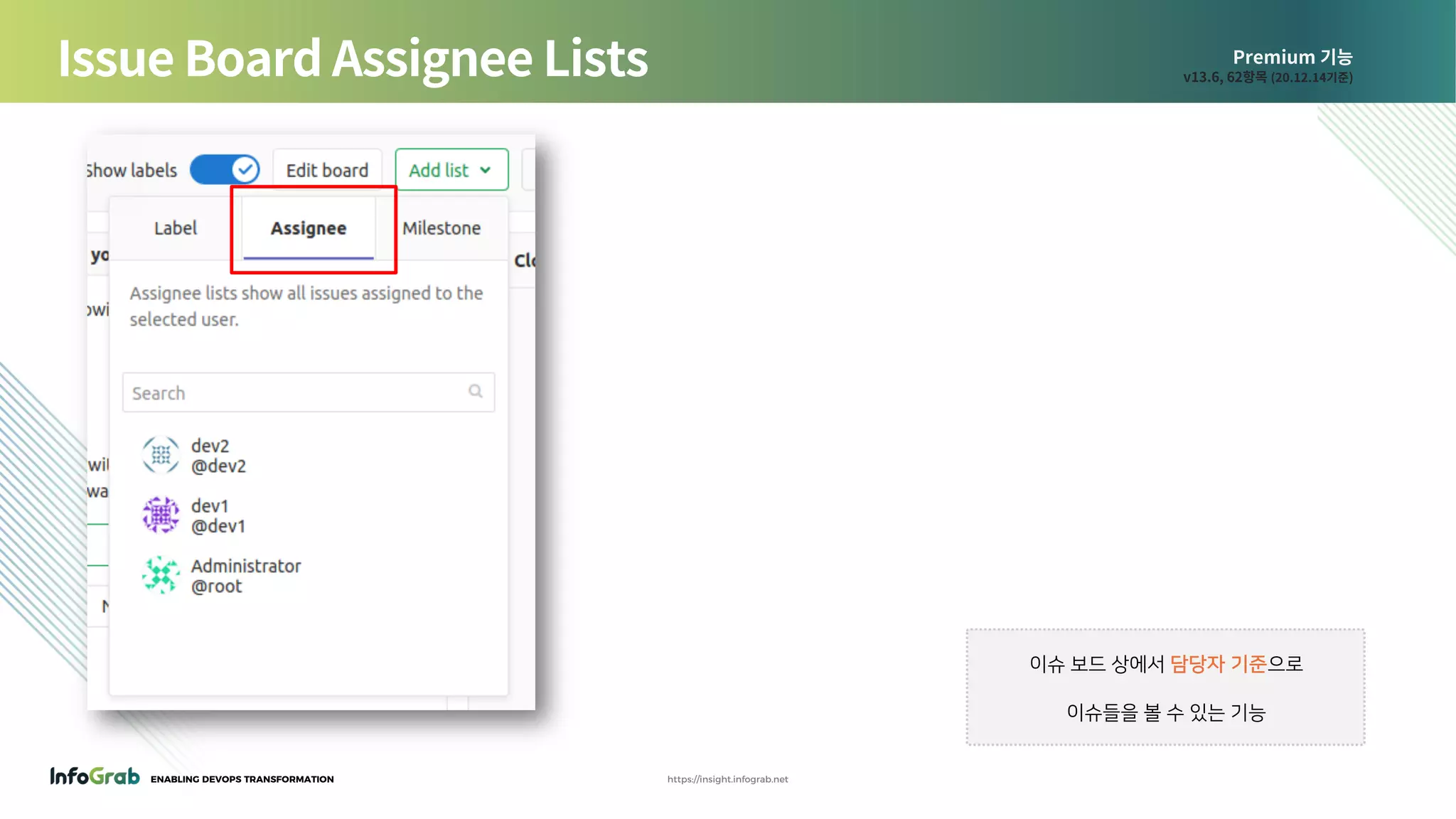
Task: Open the insight.infograb.net link
Action: [727, 779]
